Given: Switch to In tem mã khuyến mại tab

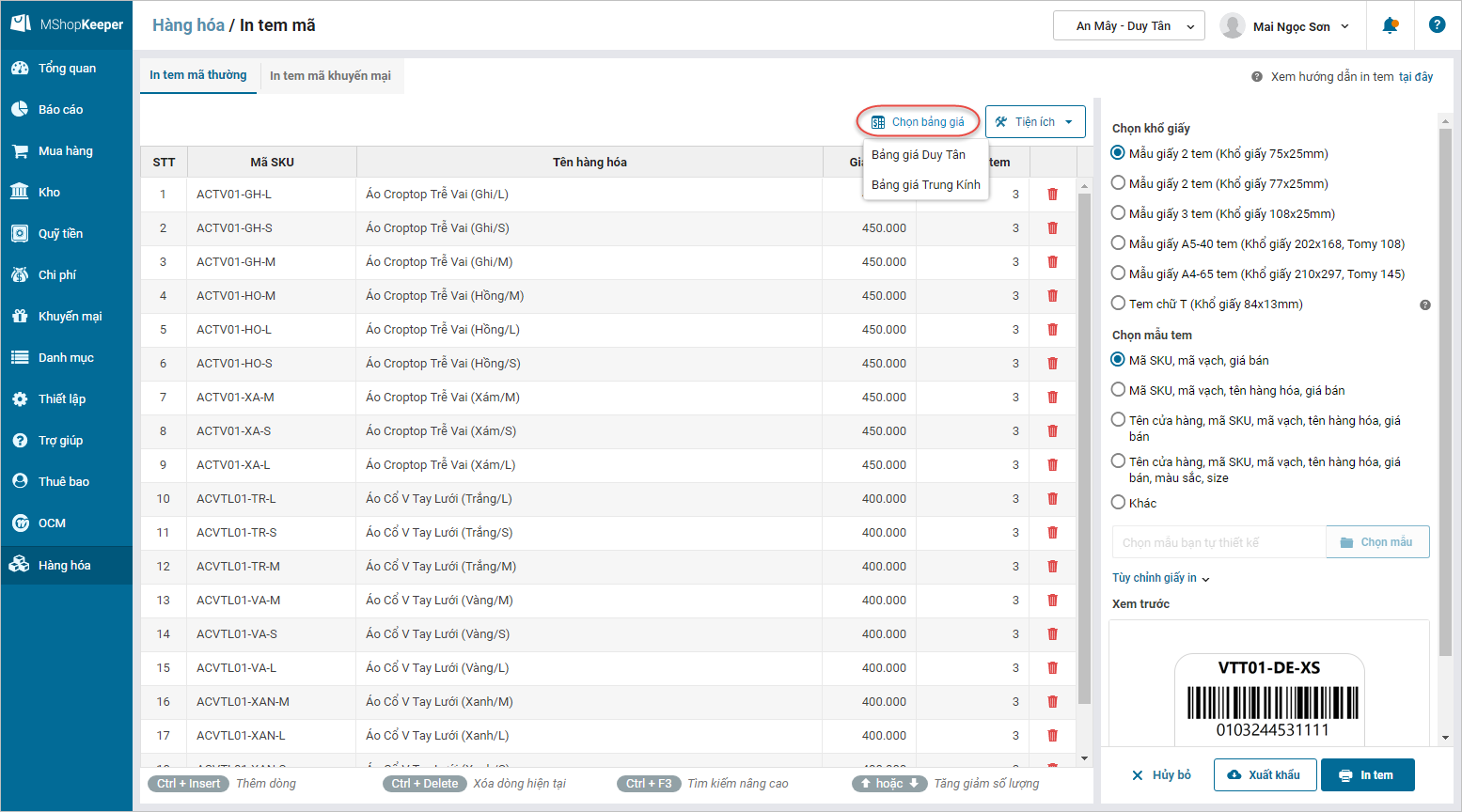Looking at the screenshot, I should [330, 76].
